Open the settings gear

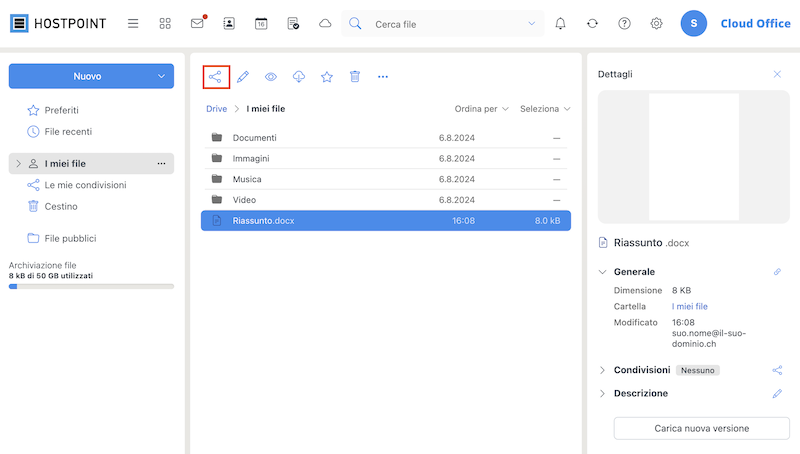(657, 23)
